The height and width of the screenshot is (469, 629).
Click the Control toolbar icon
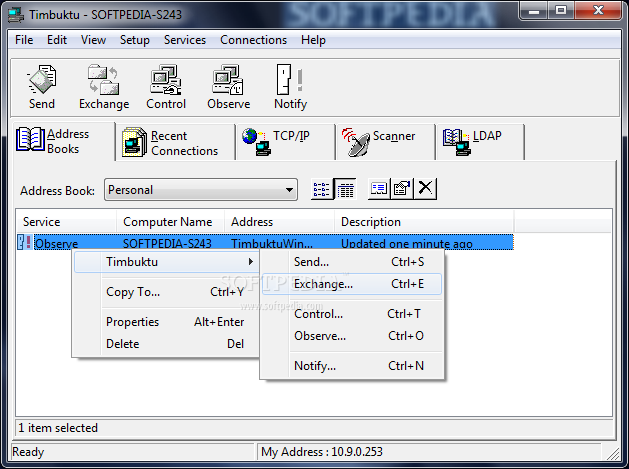point(166,87)
